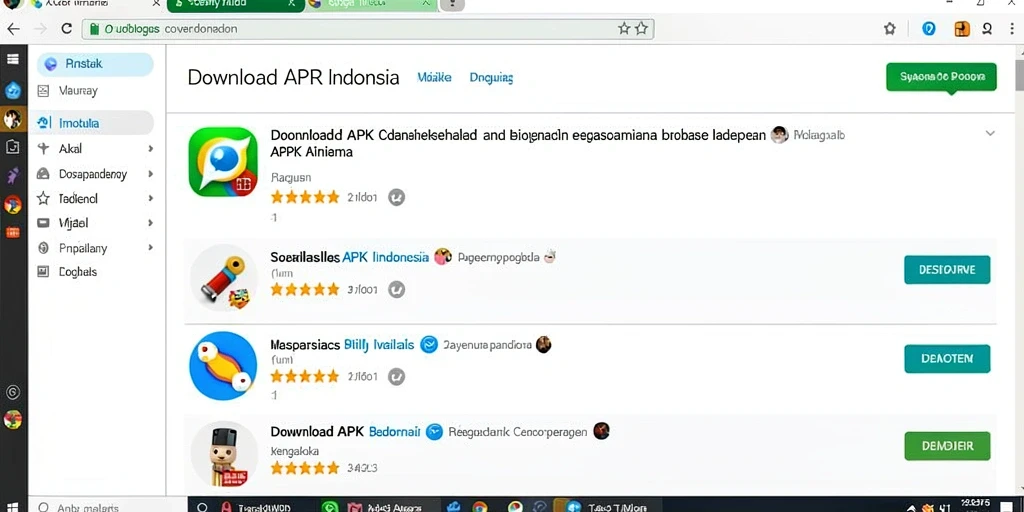Click the Vijdel icon in sidebar
Image resolution: width=1024 pixels, height=512 pixels.
[44, 223]
